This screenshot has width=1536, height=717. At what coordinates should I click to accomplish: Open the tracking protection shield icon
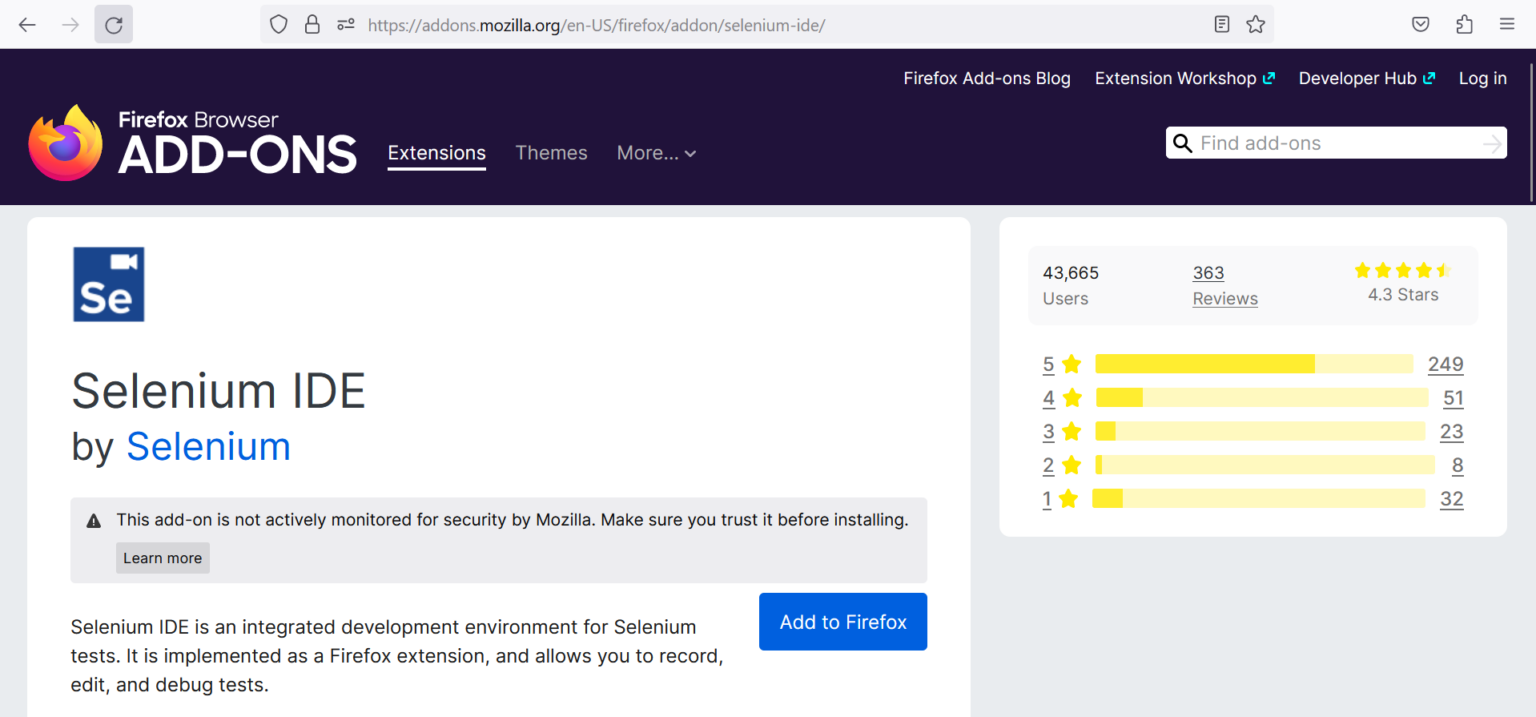(279, 25)
